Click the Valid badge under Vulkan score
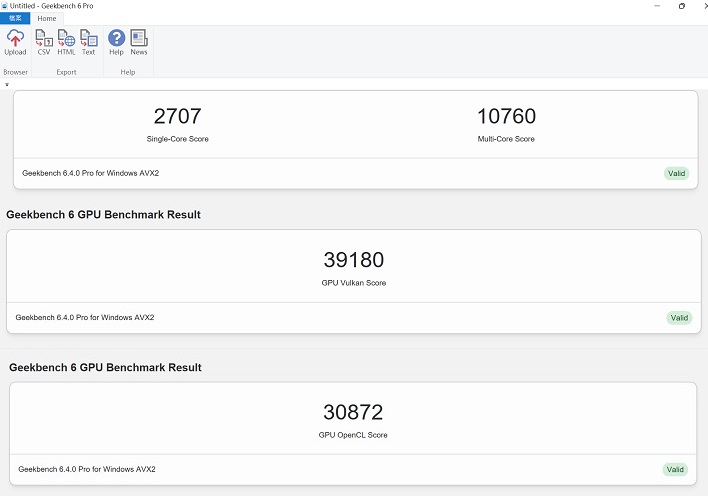The height and width of the screenshot is (496, 708). click(x=679, y=318)
